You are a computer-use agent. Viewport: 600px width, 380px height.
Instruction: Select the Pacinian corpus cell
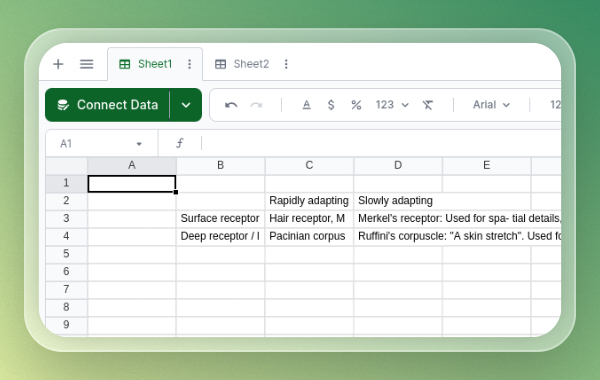point(309,236)
